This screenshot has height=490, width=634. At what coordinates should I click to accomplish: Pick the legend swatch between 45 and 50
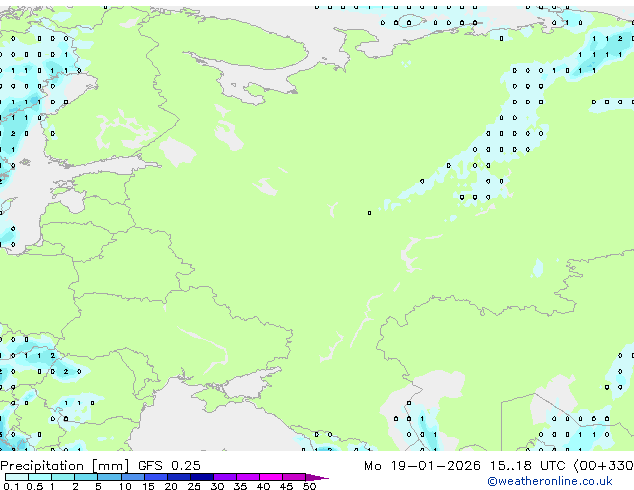(294, 477)
